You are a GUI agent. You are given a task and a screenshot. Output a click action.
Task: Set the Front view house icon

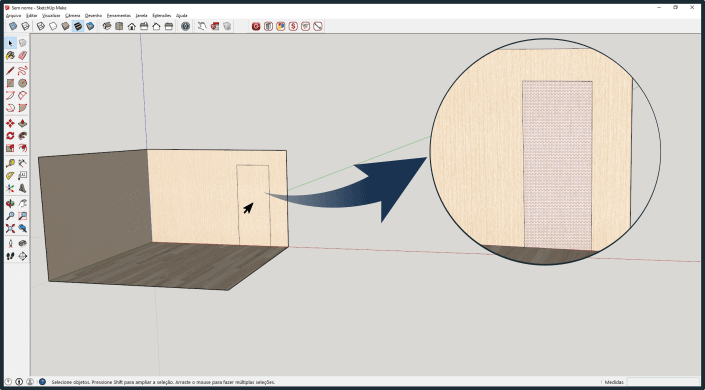132,27
